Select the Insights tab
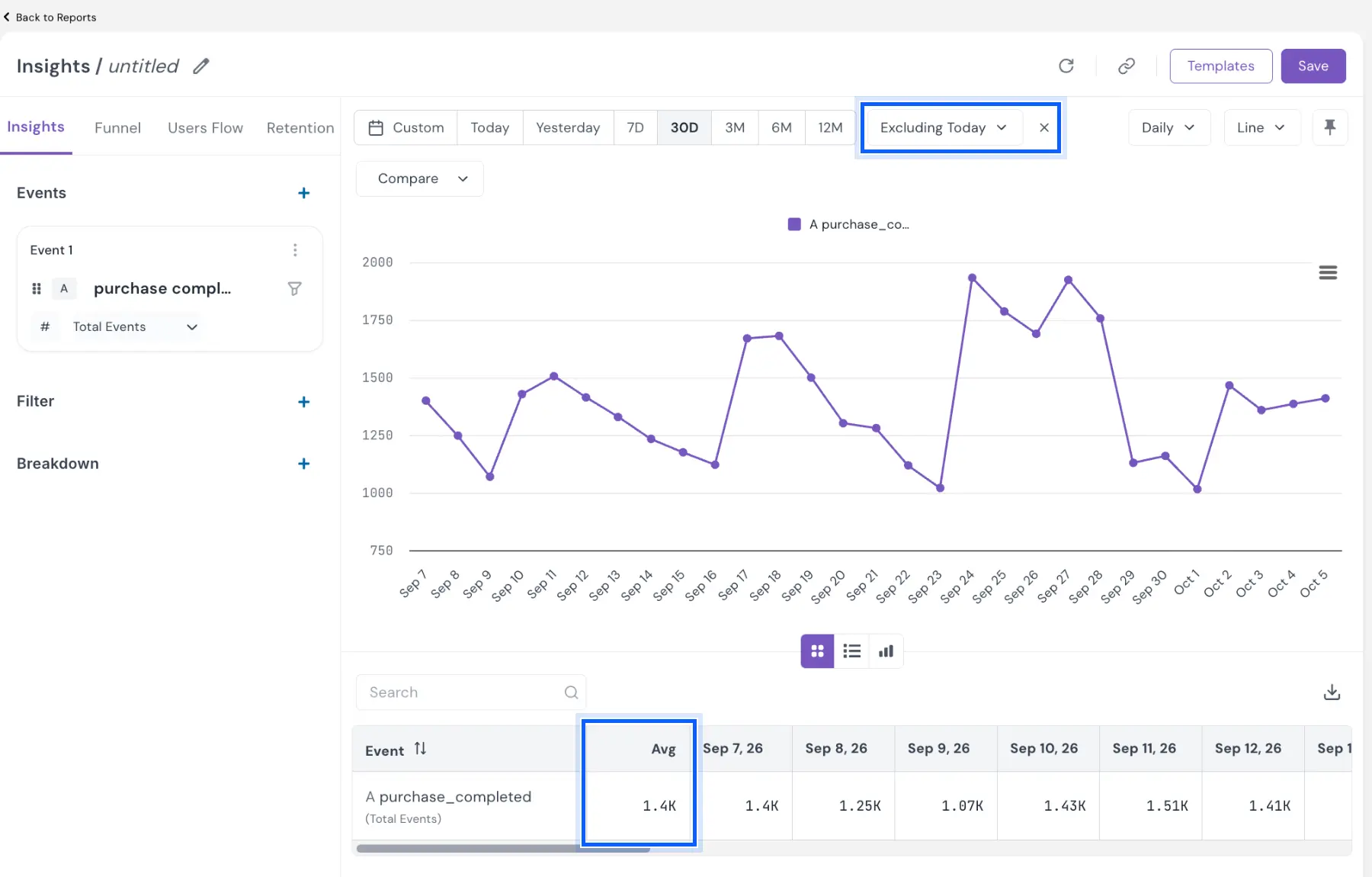This screenshot has width=1372, height=877. tap(36, 127)
